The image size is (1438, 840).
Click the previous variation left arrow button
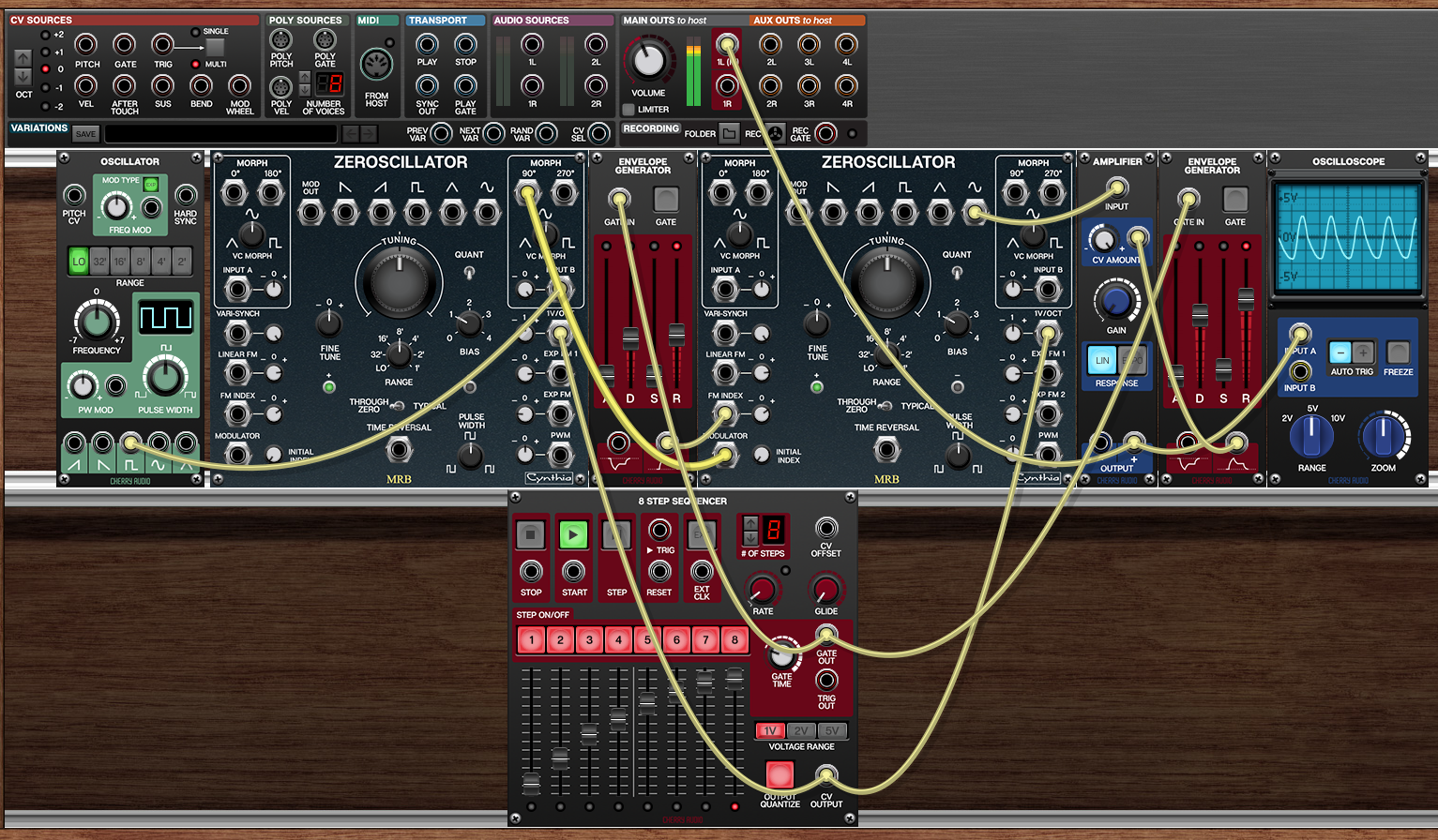click(351, 134)
